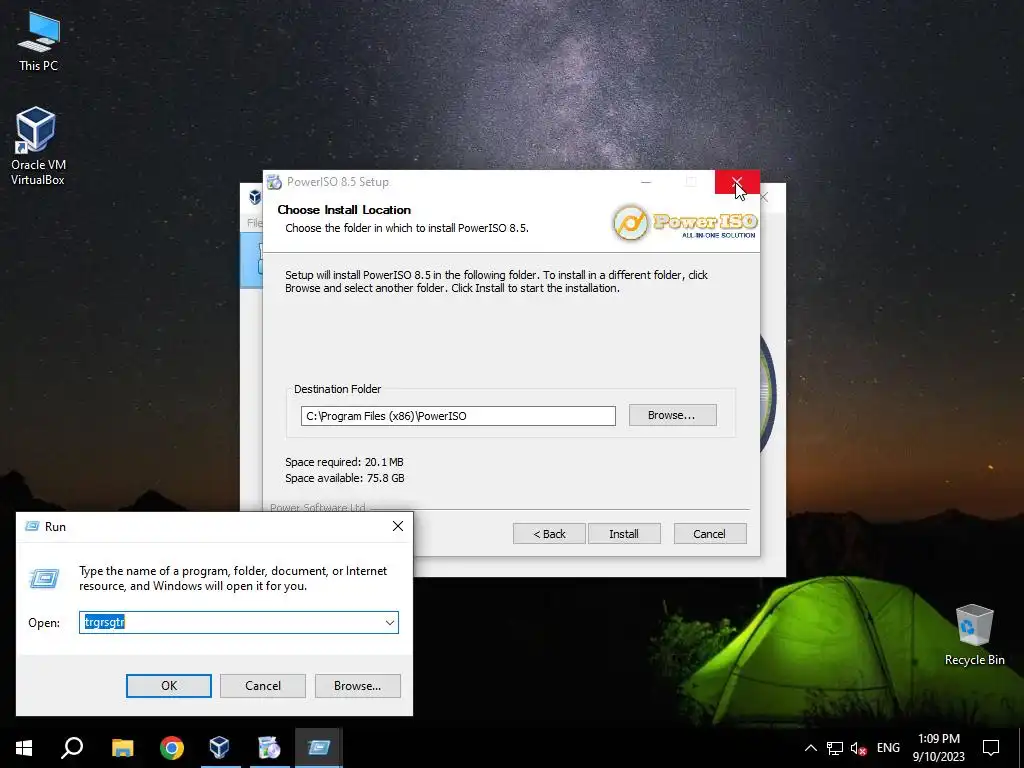Viewport: 1024px width, 768px height.
Task: Switch to PowerISO setup taskbar item
Action: point(269,748)
